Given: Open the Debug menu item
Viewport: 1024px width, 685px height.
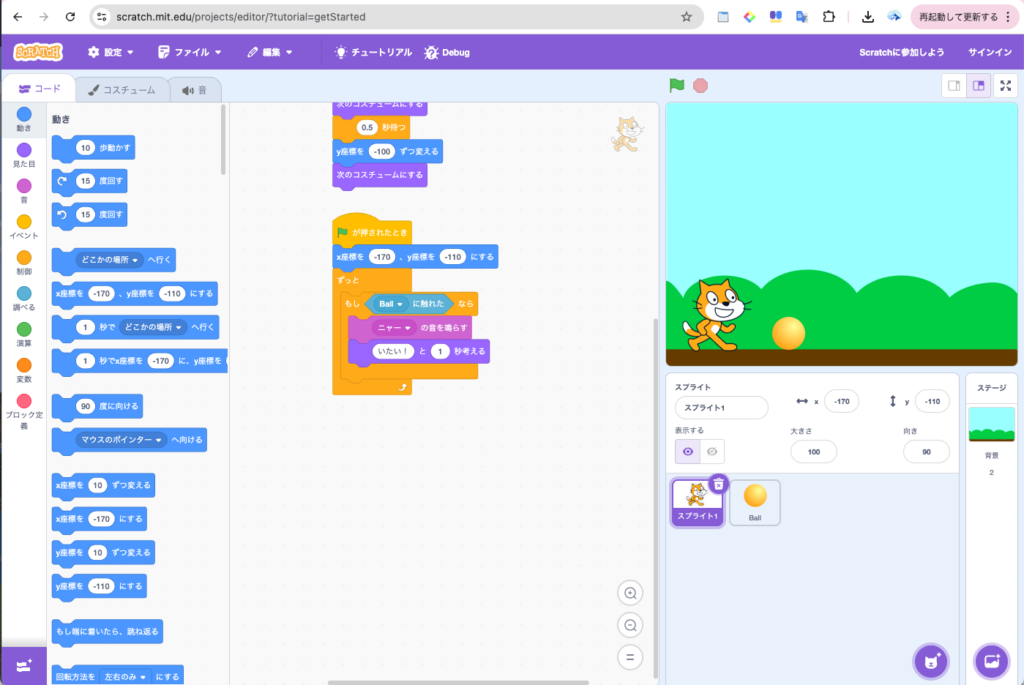Looking at the screenshot, I should tap(447, 52).
